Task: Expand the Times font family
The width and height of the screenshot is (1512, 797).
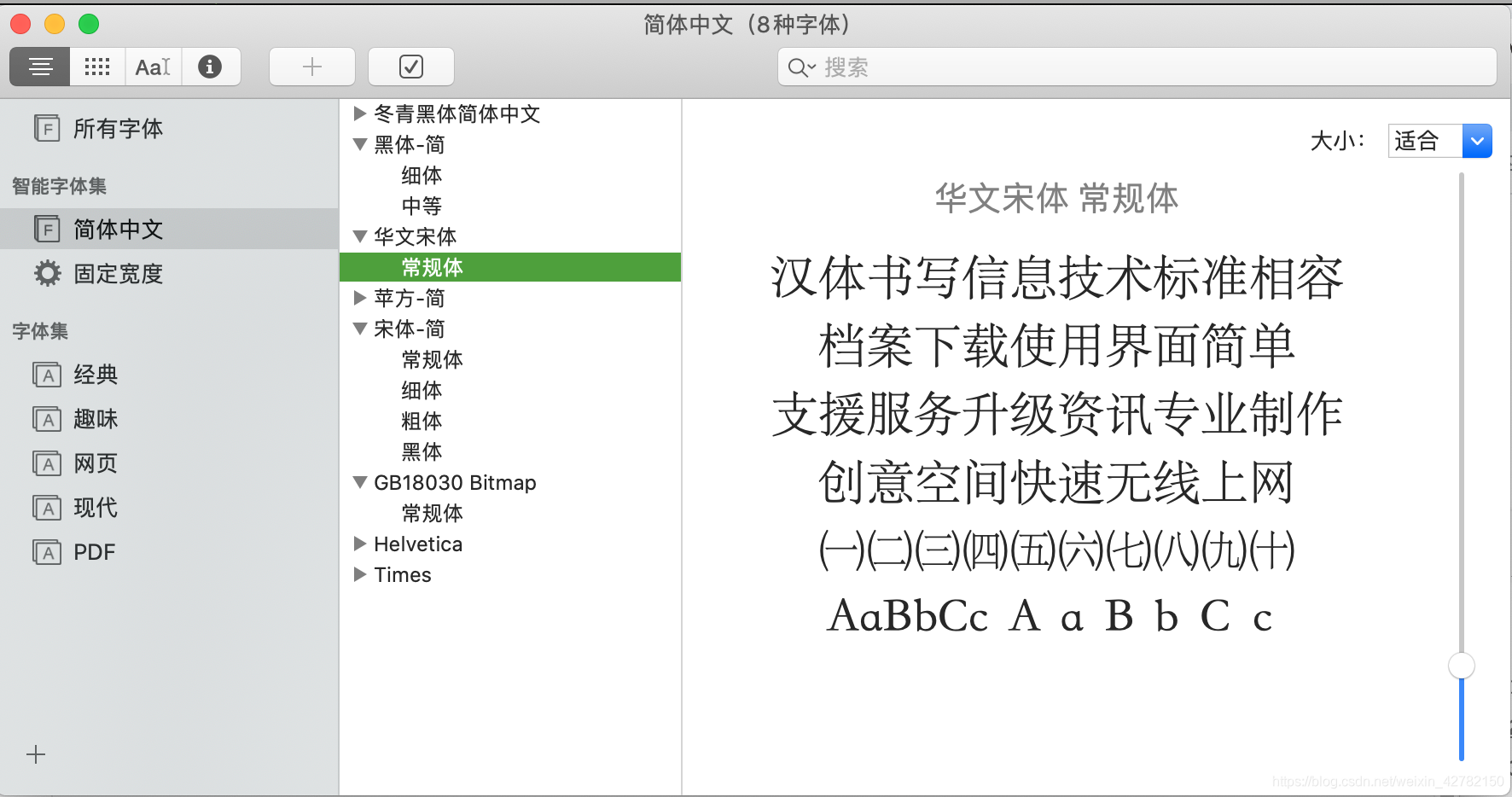Action: coord(360,574)
